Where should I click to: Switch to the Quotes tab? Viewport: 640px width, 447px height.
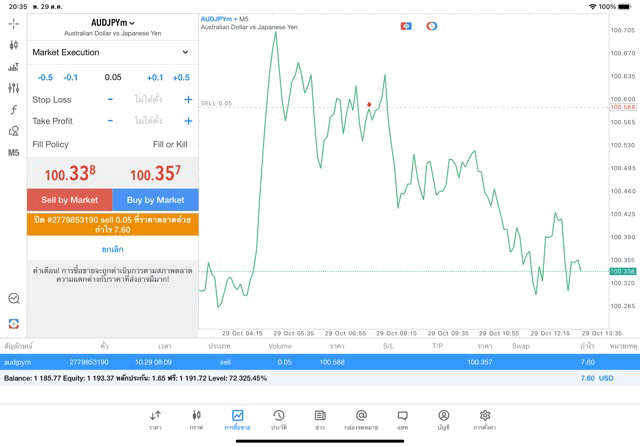click(x=155, y=419)
